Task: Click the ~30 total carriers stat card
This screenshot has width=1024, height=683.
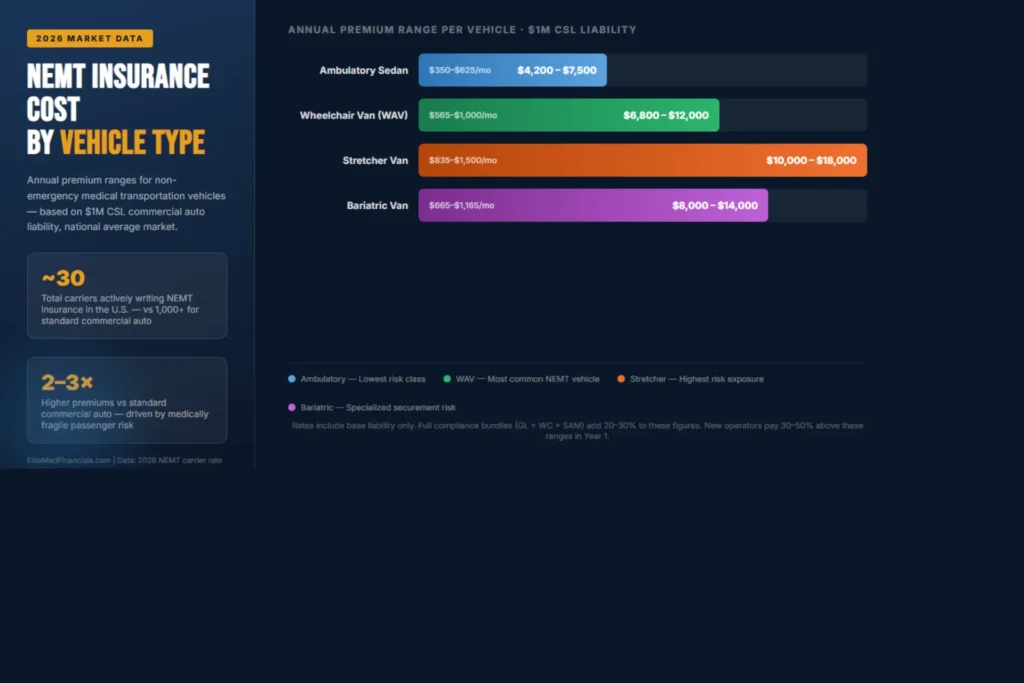Action: coord(127,295)
